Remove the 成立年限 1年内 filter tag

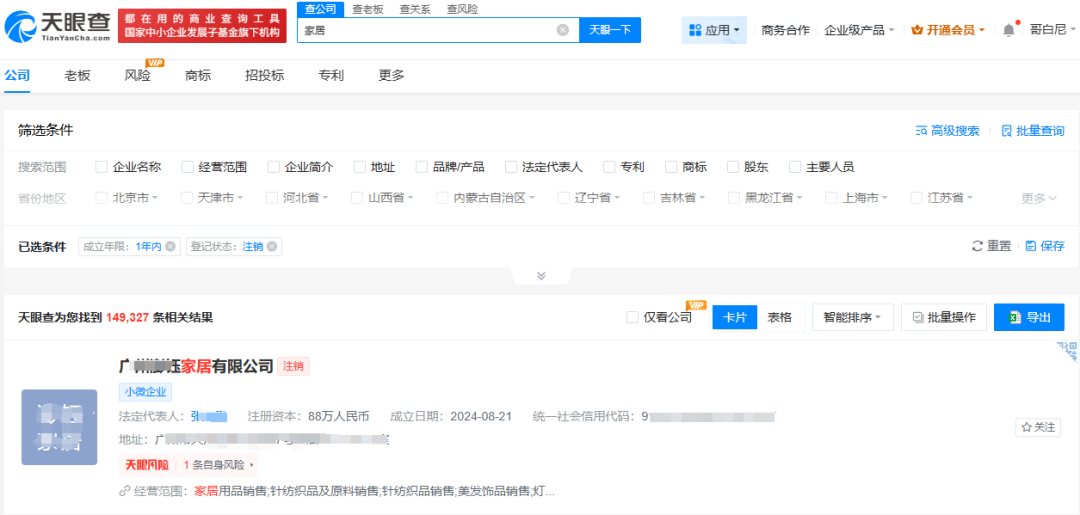[170, 246]
